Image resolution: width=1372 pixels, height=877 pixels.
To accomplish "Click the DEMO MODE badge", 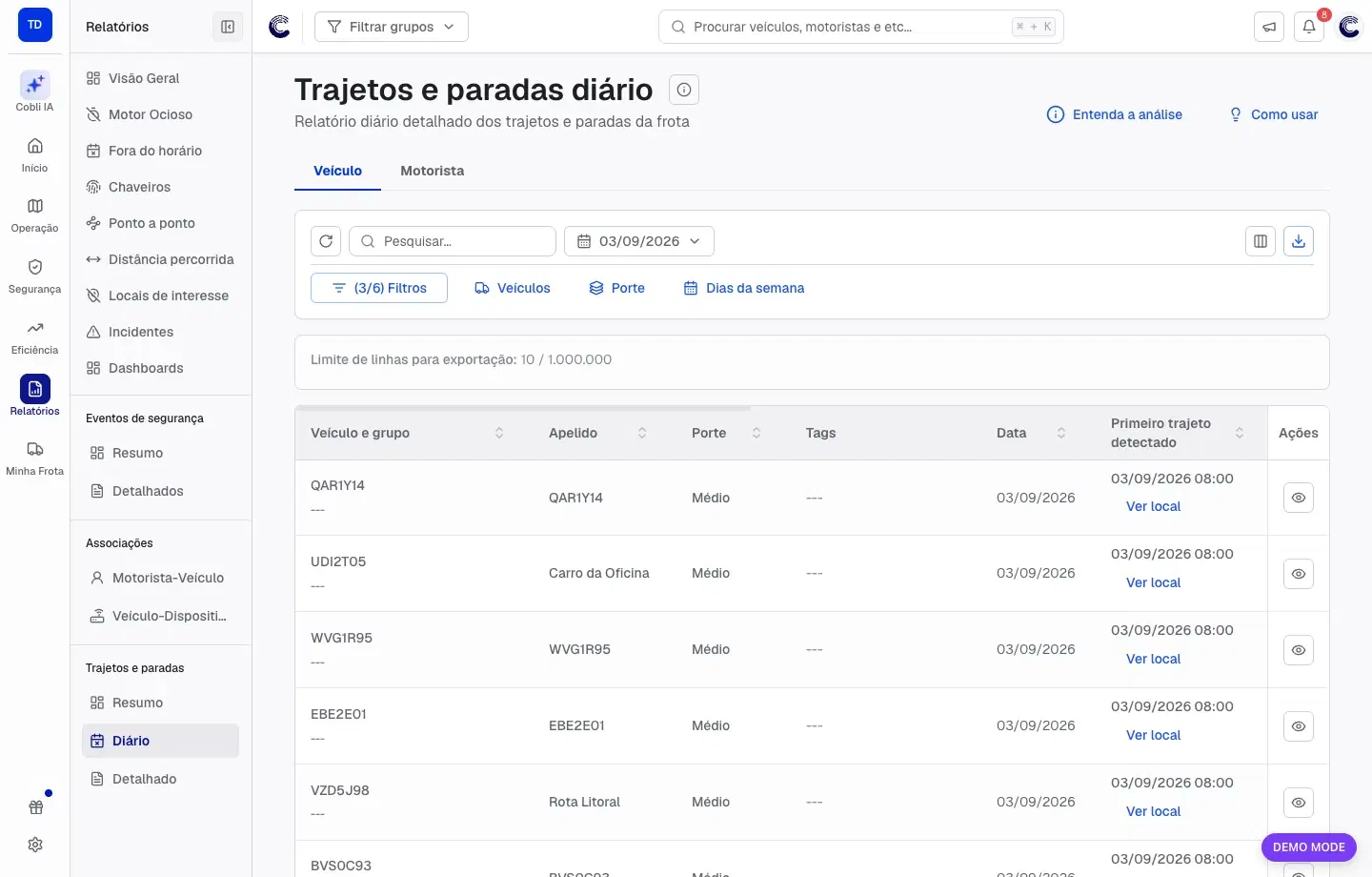I will tap(1309, 847).
